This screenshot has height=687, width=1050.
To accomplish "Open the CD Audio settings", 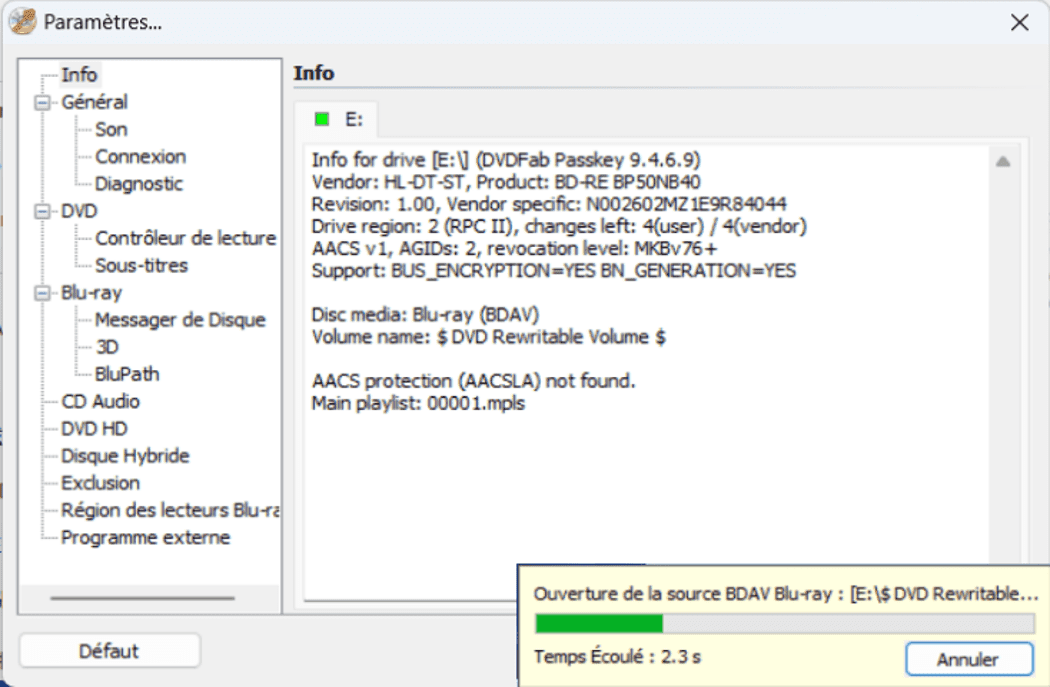I will (x=100, y=402).
